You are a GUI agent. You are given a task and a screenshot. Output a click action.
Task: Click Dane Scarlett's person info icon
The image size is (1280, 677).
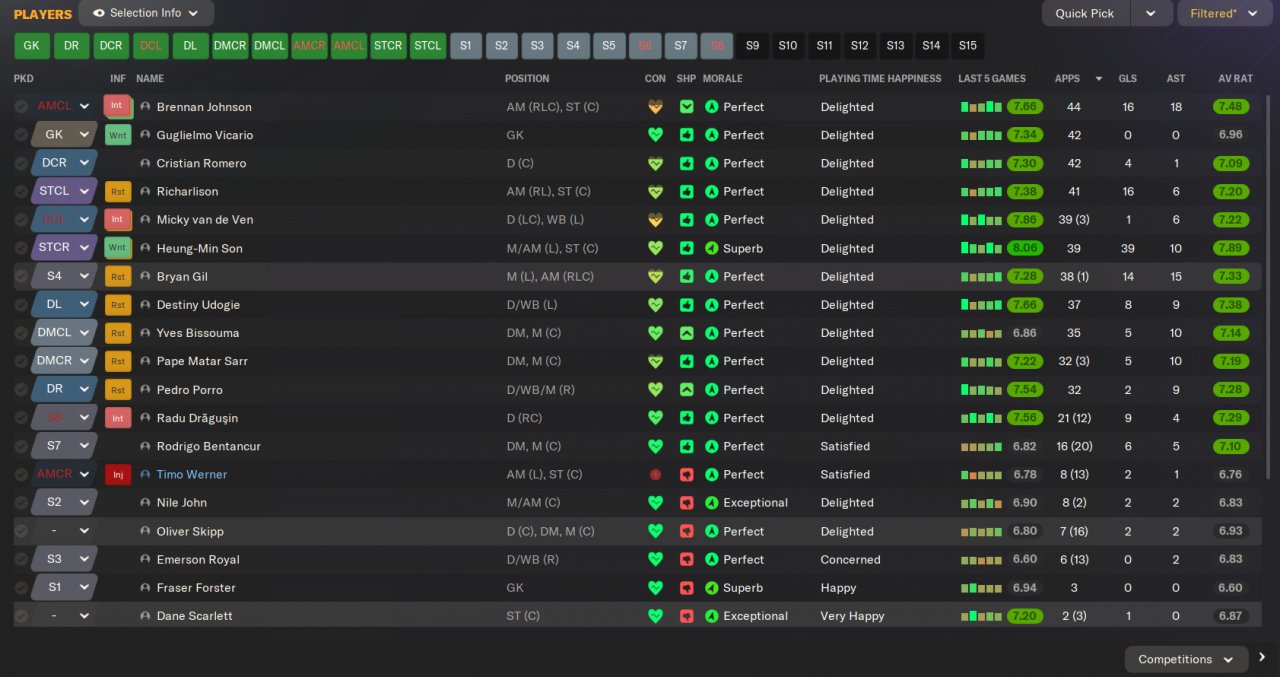[x=145, y=616]
